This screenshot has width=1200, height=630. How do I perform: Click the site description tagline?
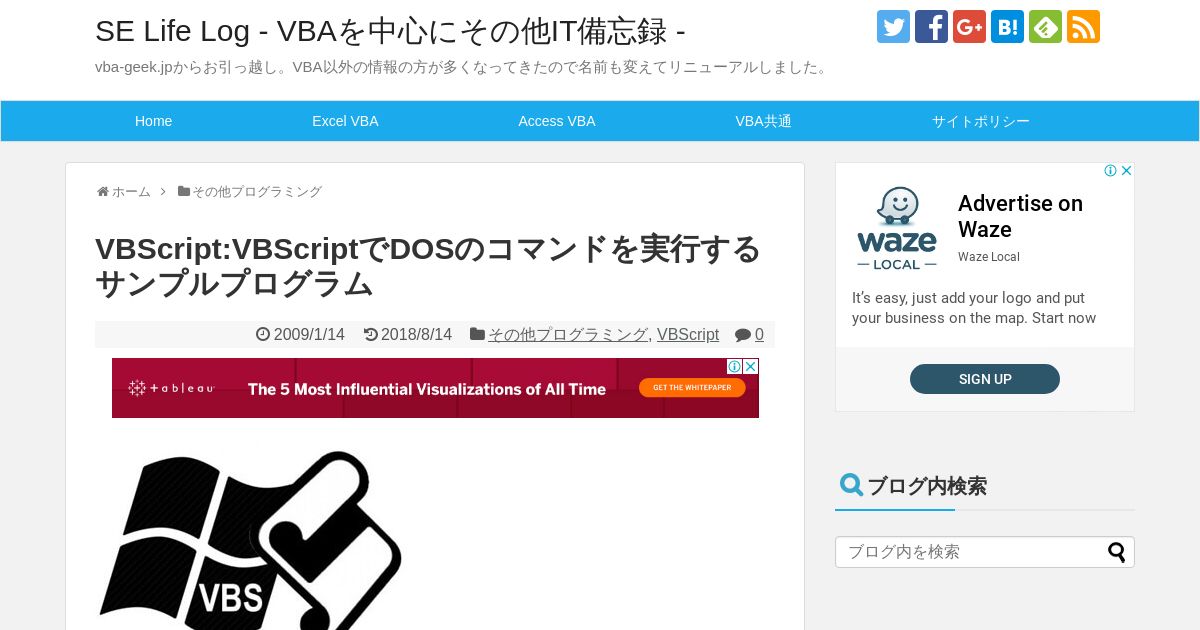point(463,67)
